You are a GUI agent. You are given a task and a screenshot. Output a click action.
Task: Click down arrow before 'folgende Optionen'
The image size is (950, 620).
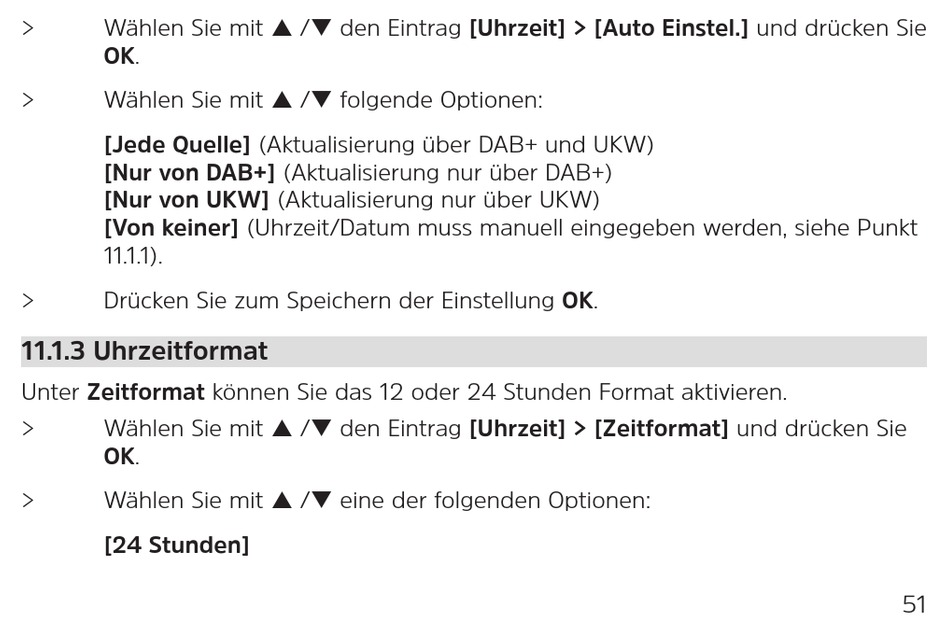pos(321,100)
